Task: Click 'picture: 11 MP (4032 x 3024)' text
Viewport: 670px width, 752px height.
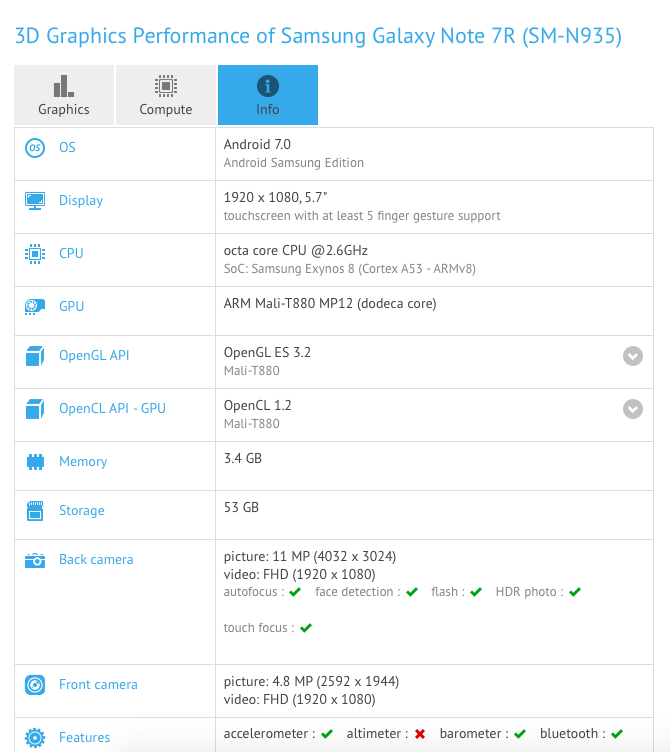Action: pos(310,556)
